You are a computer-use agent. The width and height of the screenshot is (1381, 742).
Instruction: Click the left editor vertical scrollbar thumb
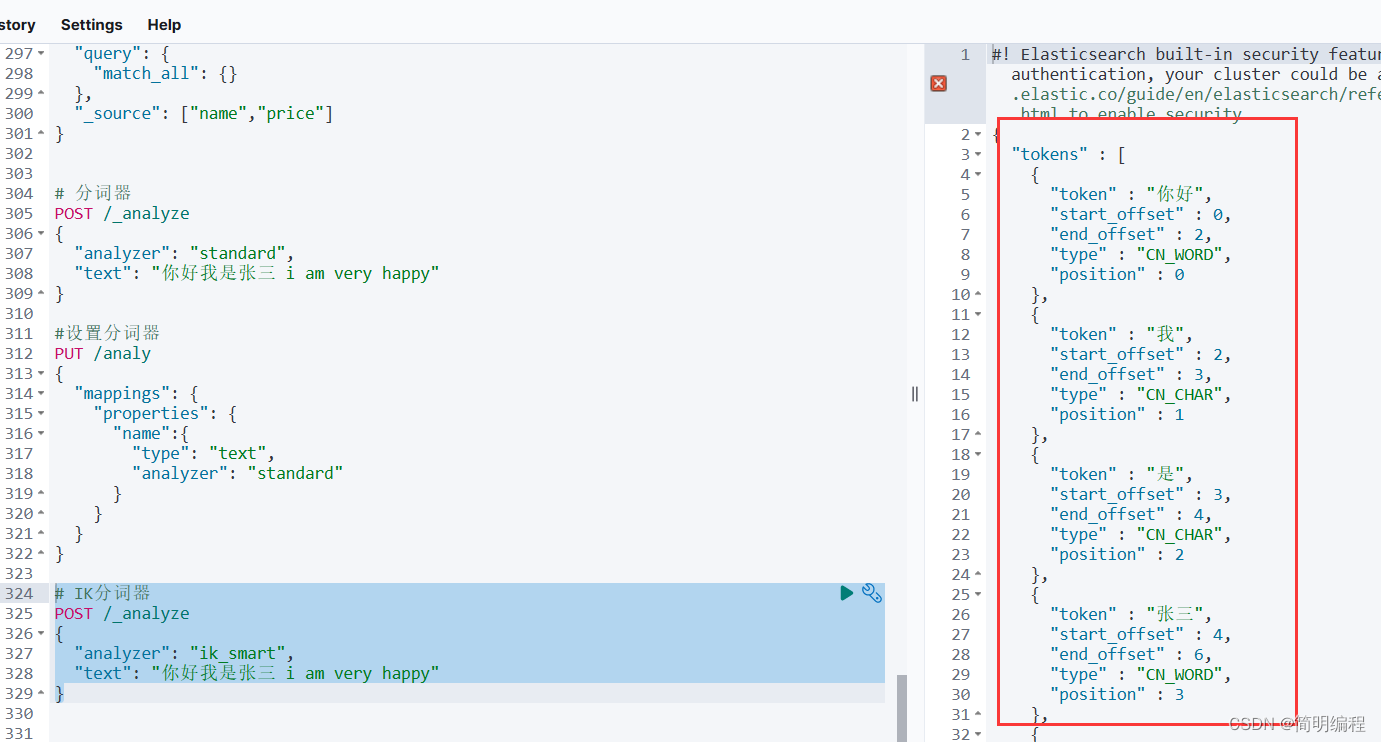coord(902,707)
